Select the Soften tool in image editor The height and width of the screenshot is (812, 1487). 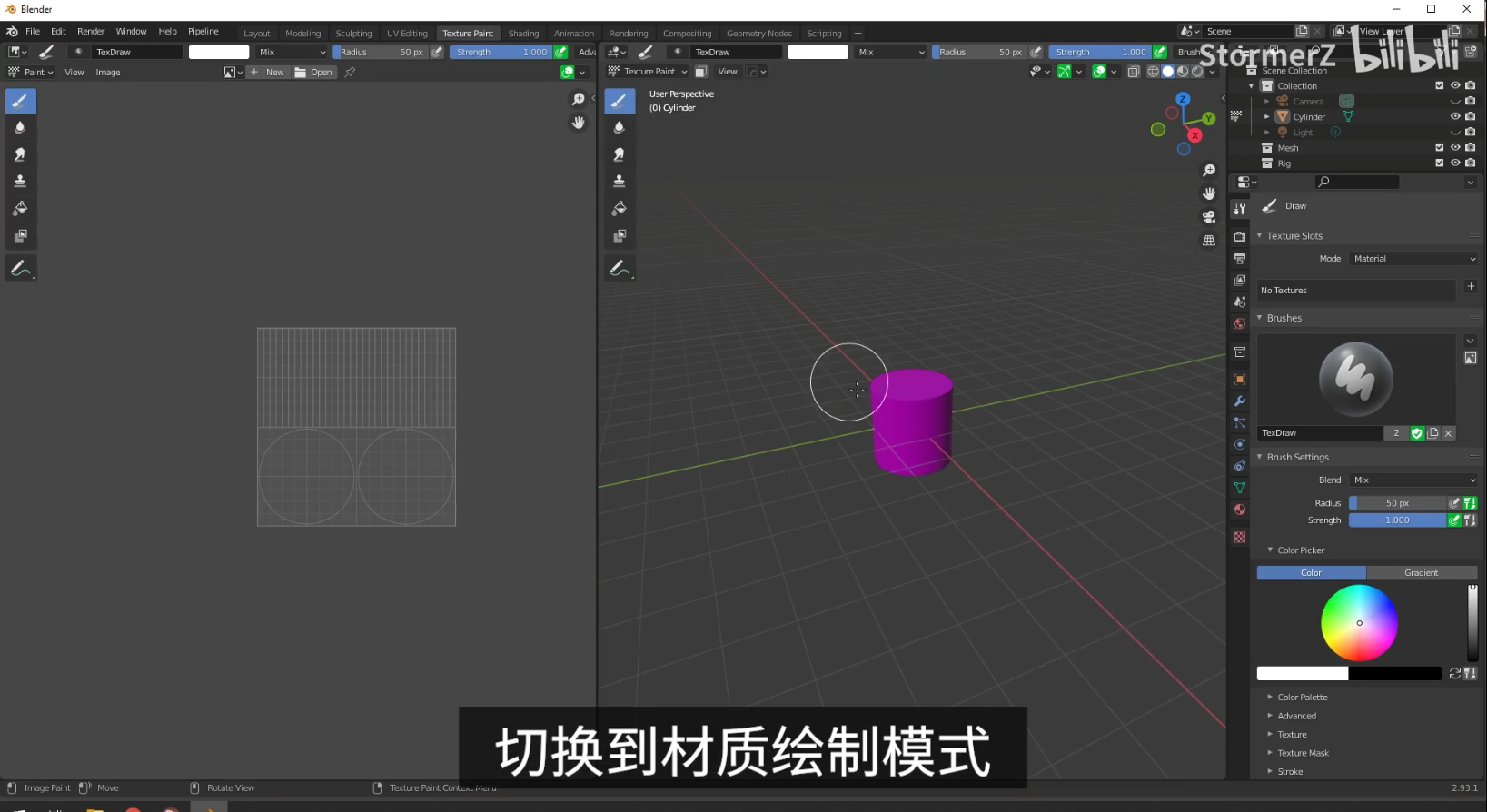click(20, 128)
